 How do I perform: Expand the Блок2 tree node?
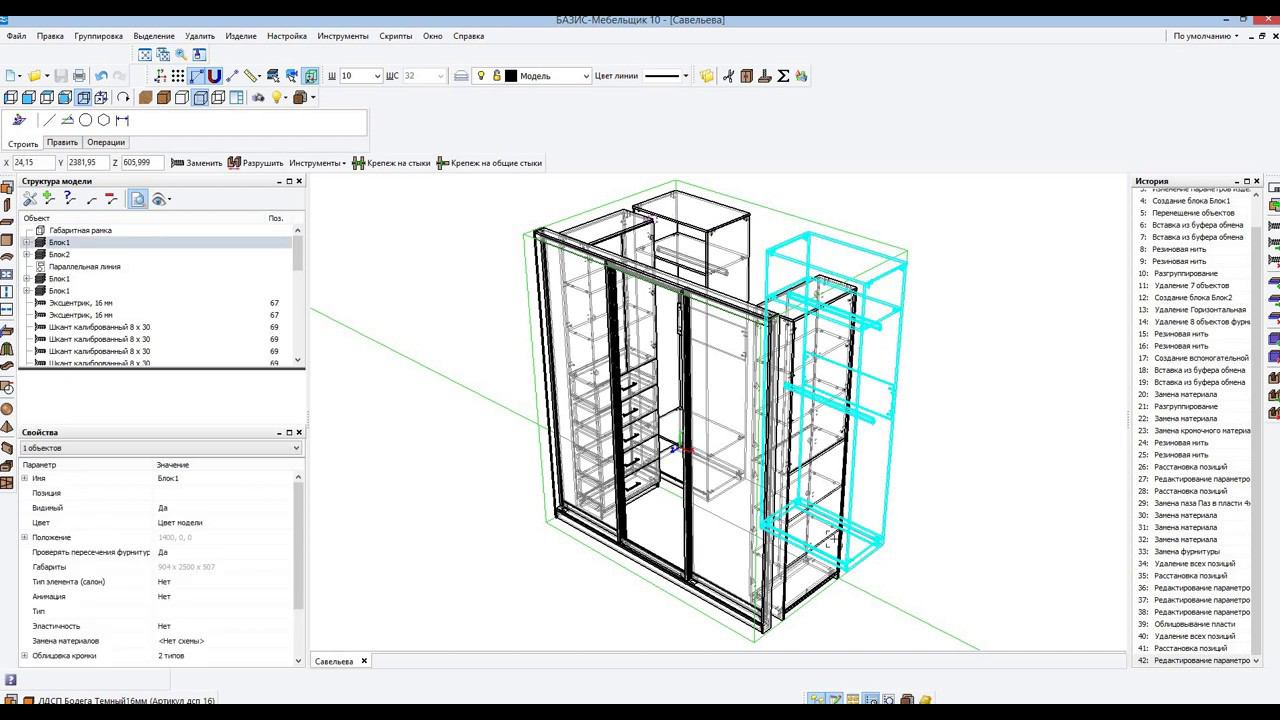click(27, 255)
